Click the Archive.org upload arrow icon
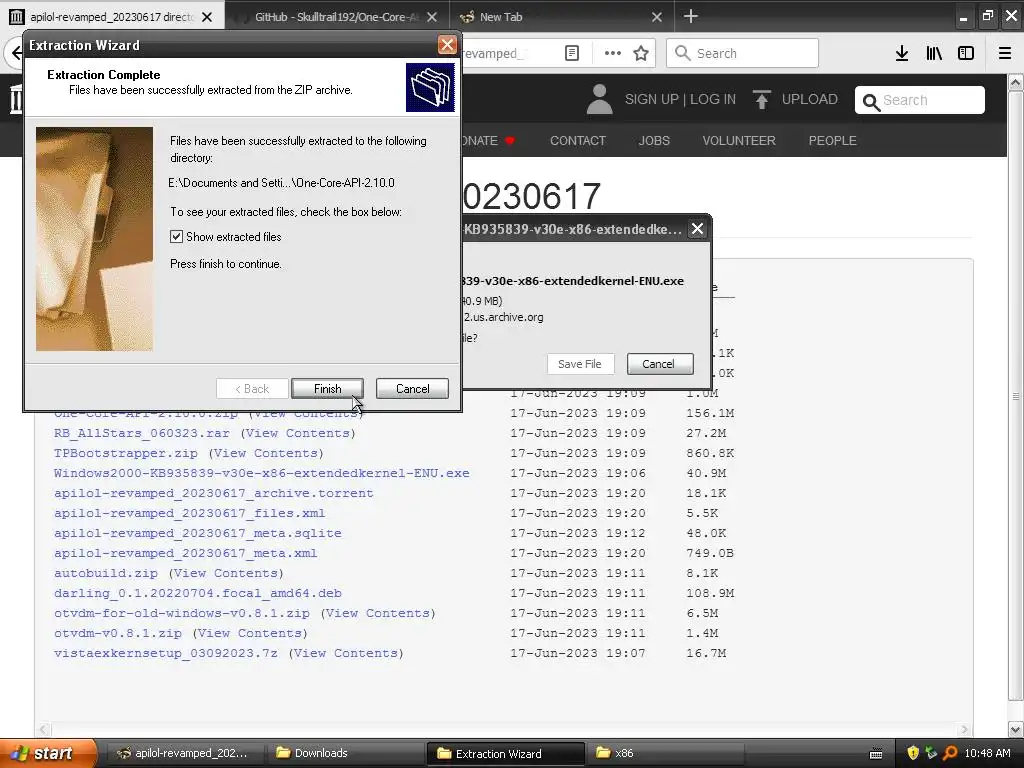This screenshot has width=1024, height=768. [761, 99]
